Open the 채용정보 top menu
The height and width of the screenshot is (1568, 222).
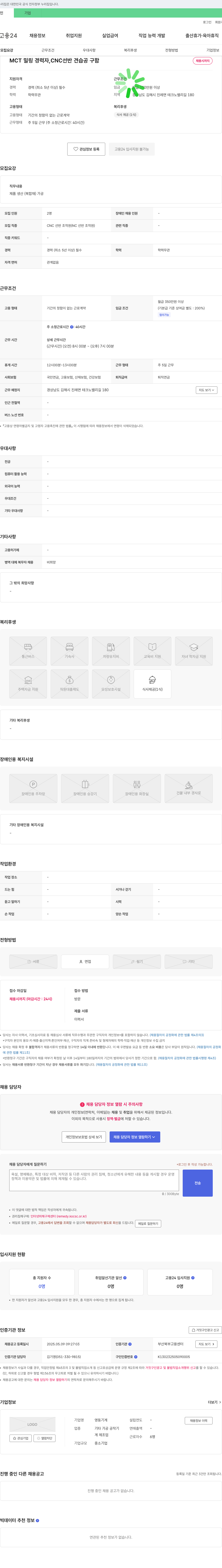coord(37,36)
